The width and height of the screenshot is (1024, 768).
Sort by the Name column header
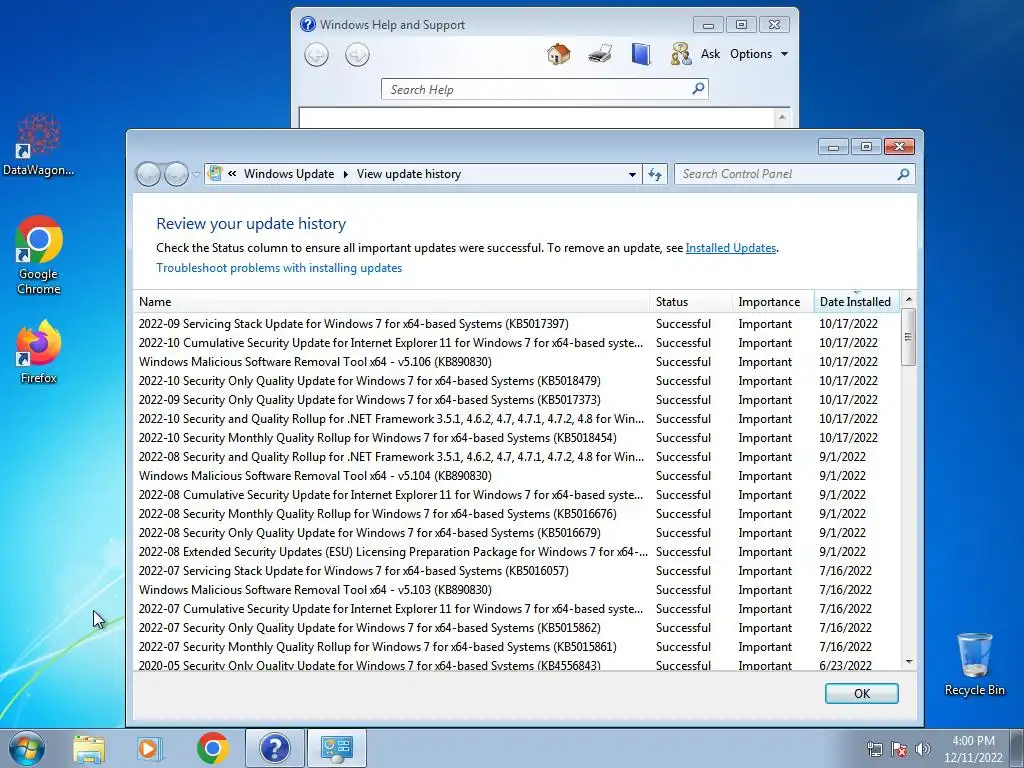click(391, 302)
